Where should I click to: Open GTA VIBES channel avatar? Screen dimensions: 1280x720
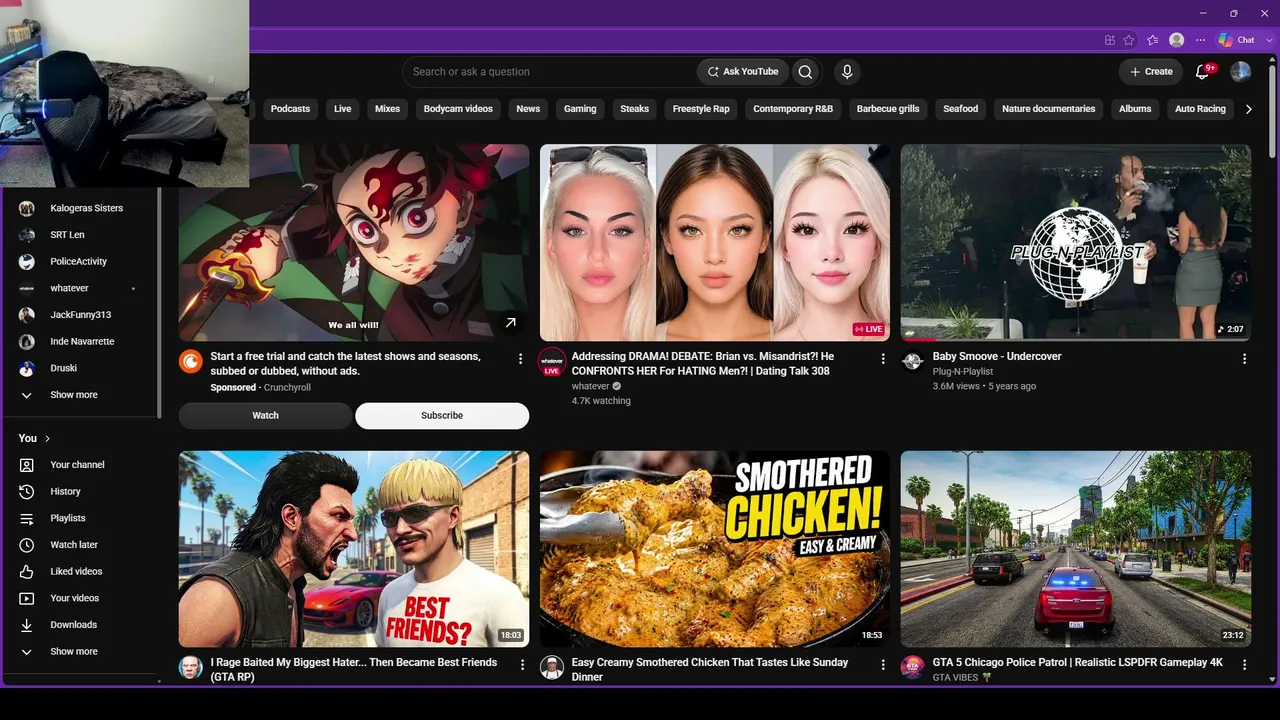point(912,667)
